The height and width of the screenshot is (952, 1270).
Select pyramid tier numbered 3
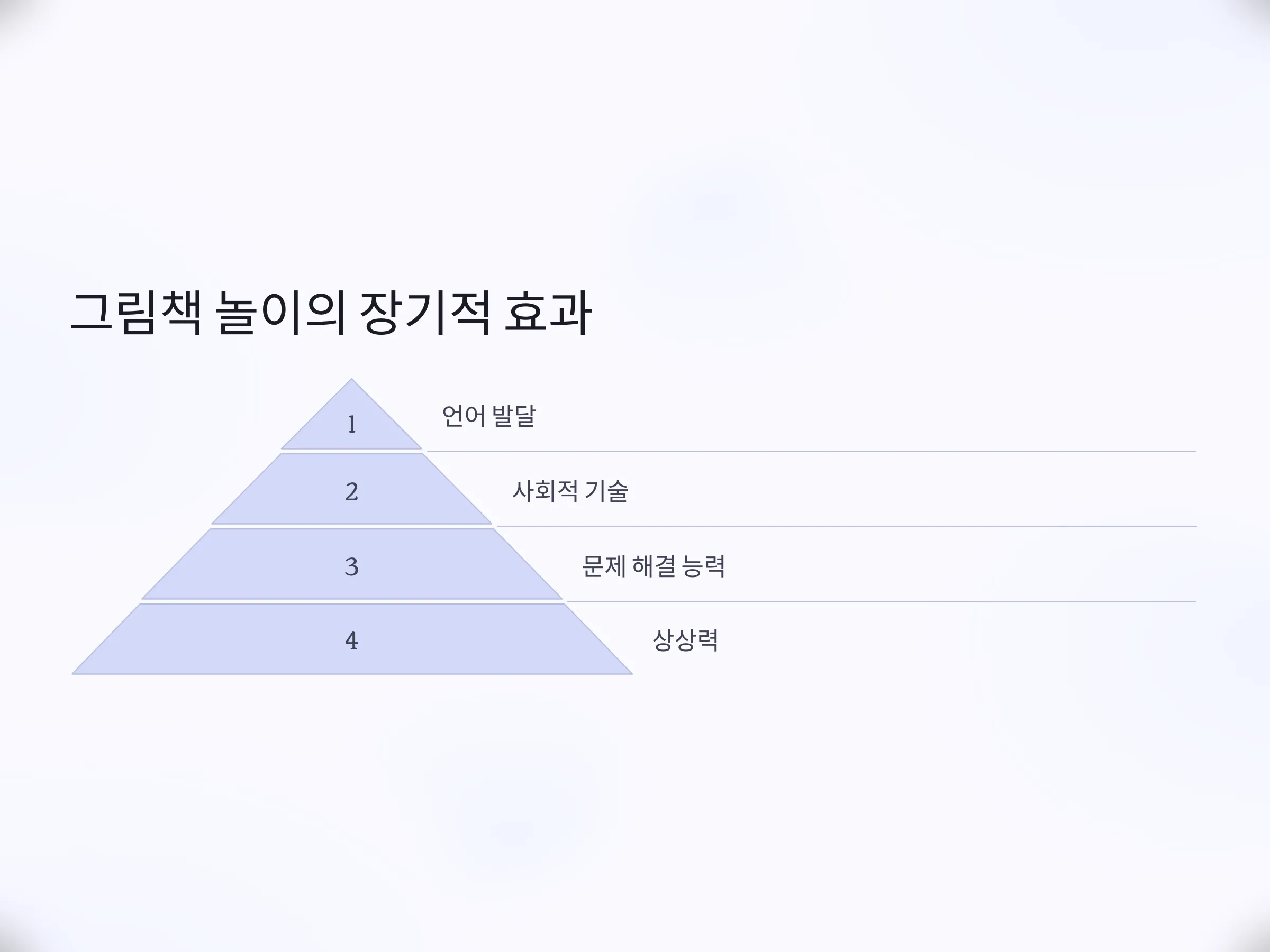click(x=351, y=564)
